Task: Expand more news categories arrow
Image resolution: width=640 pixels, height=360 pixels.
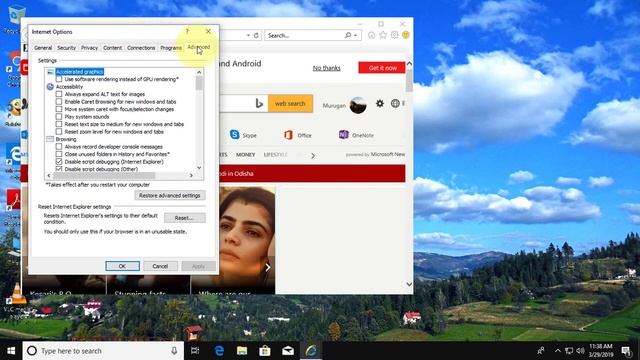Action: point(313,156)
